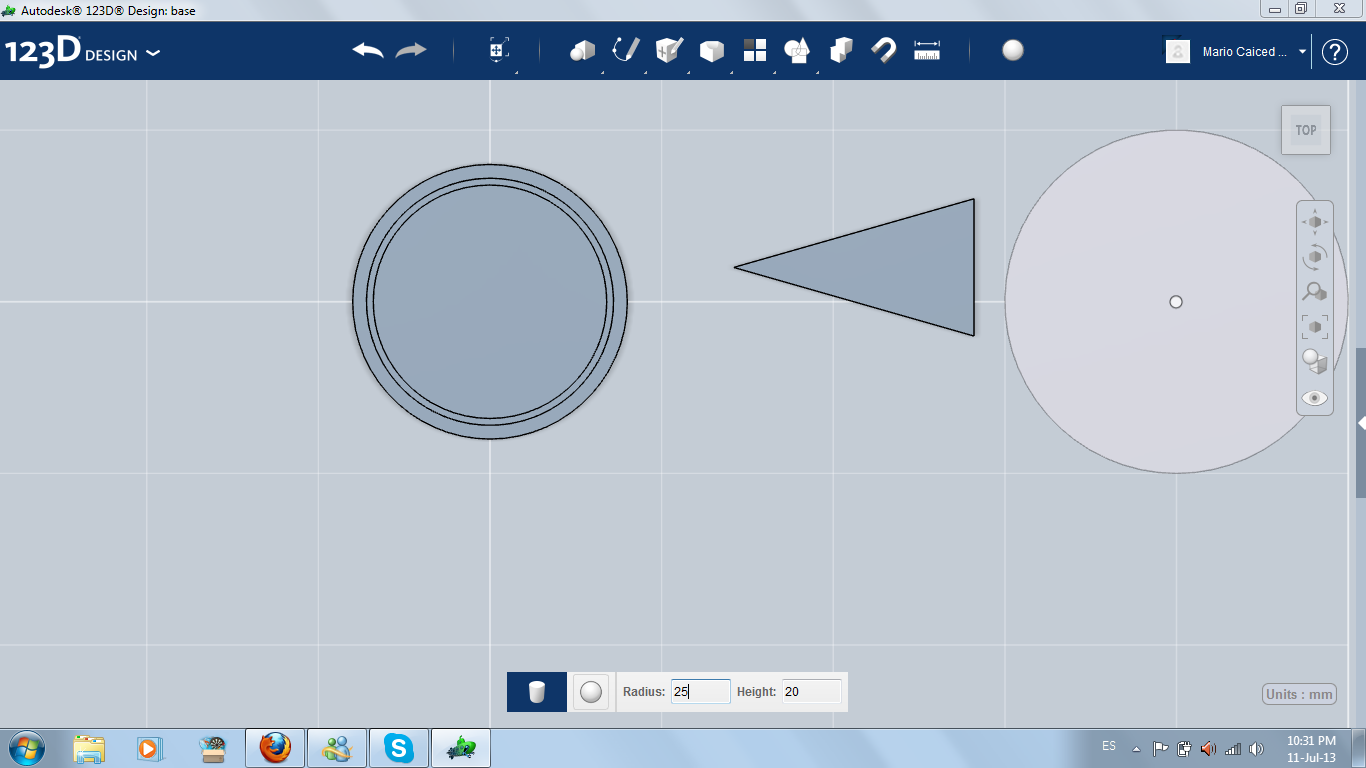Redo the undone action
This screenshot has height=768, width=1366.
[x=411, y=50]
